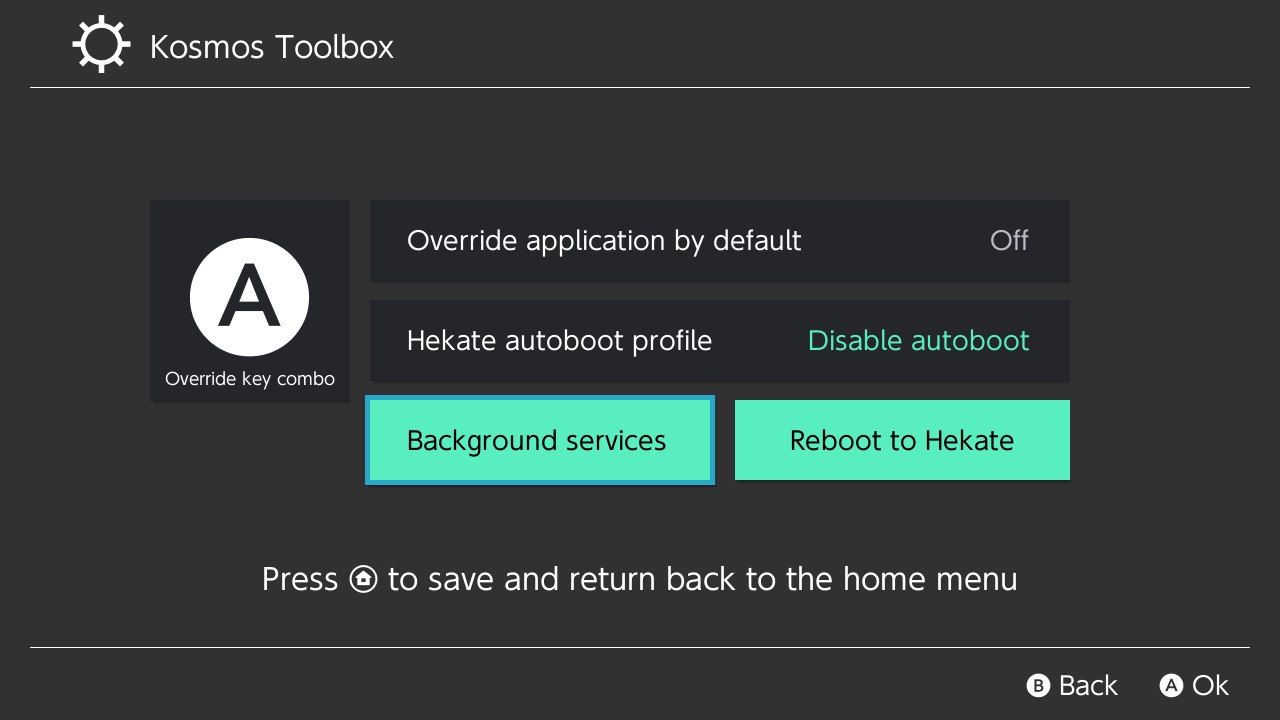Screen dimensions: 1280x720
Task: Click the header divider line below the title
Action: pos(640,88)
